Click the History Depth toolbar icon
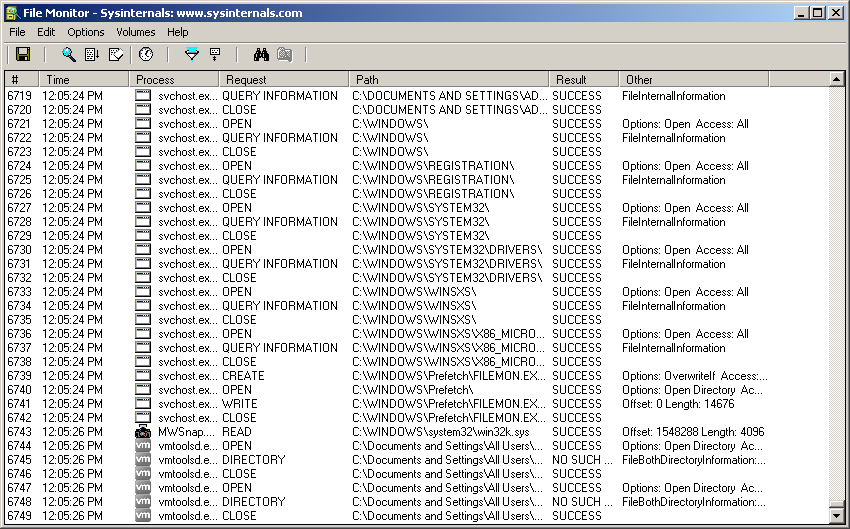This screenshot has width=850, height=529. [215, 55]
